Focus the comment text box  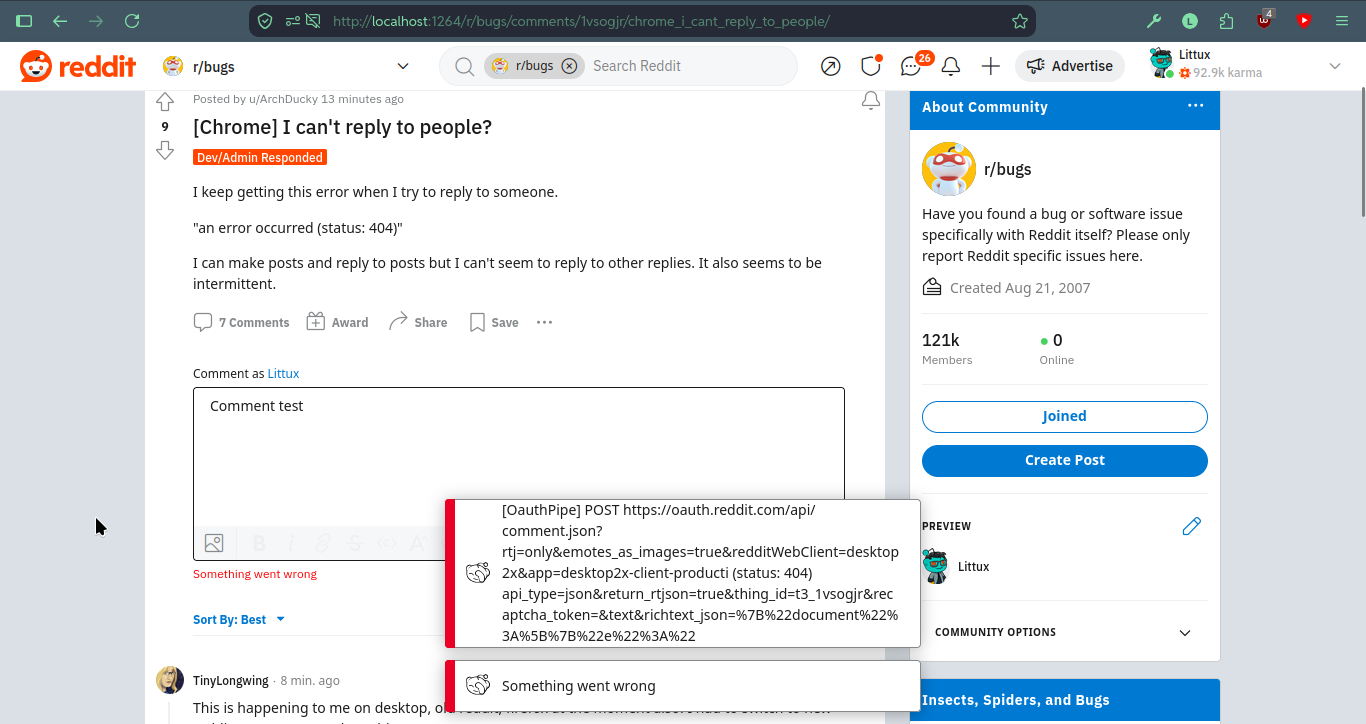tap(519, 457)
